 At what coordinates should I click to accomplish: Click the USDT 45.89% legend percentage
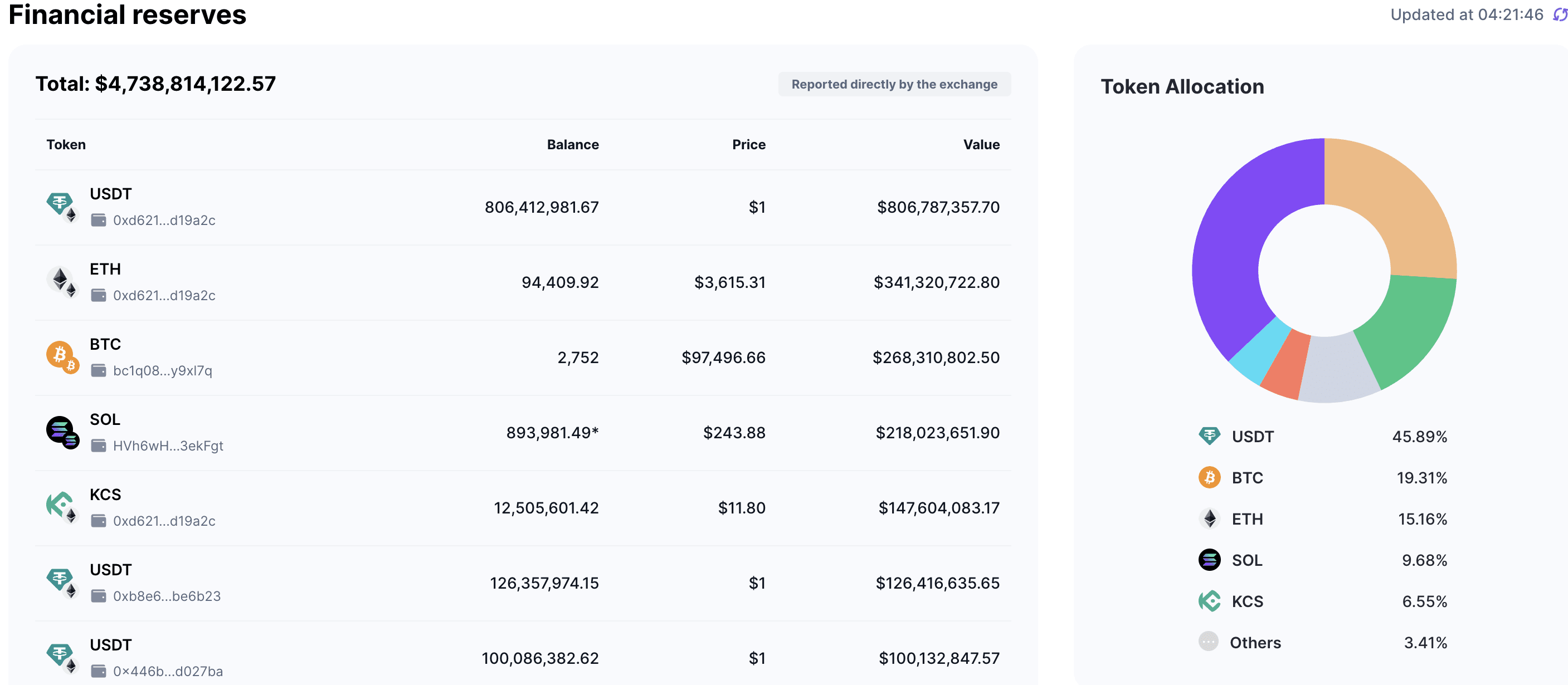coord(1419,437)
